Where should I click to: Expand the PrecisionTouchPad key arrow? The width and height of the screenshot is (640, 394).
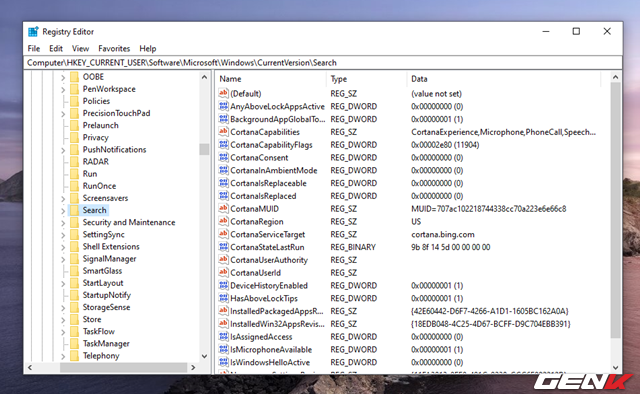[63, 114]
